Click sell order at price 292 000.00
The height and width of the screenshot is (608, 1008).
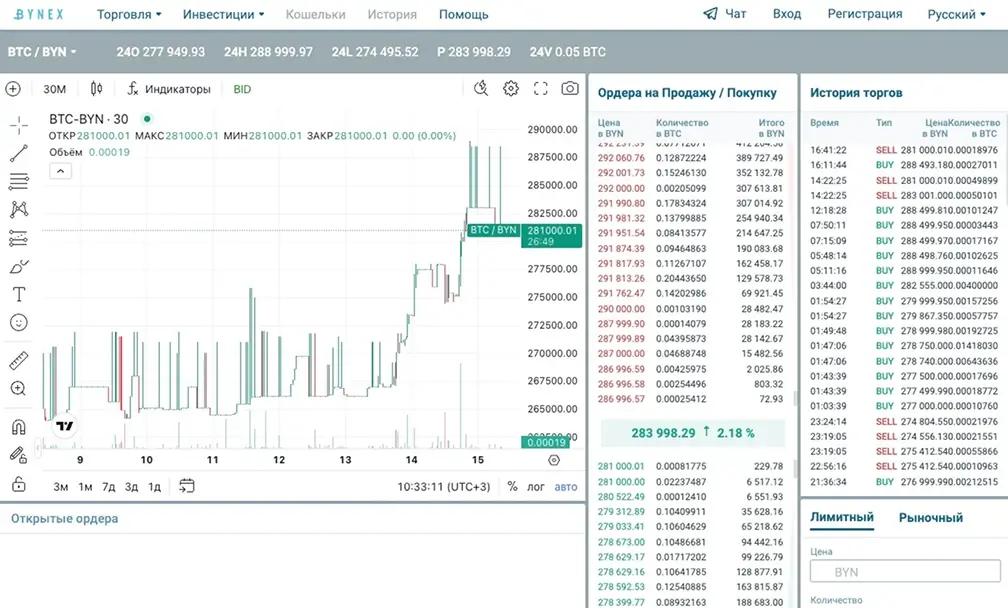[x=690, y=188]
